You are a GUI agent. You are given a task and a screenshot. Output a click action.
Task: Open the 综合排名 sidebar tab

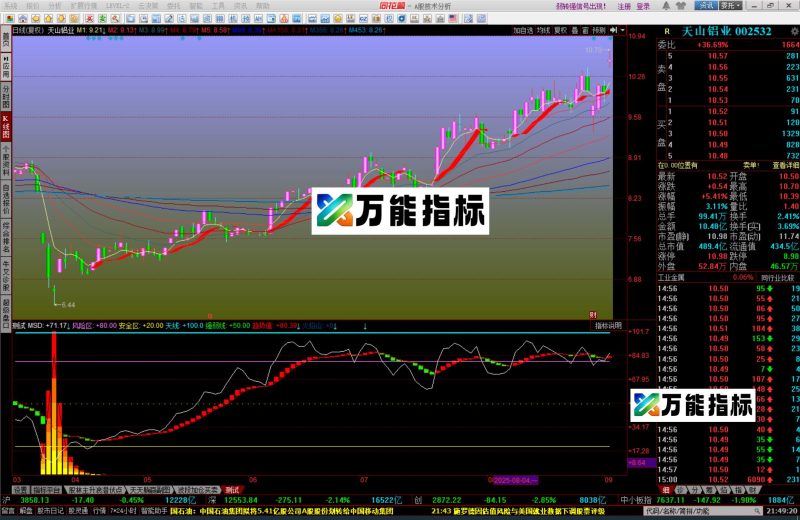coord(6,237)
